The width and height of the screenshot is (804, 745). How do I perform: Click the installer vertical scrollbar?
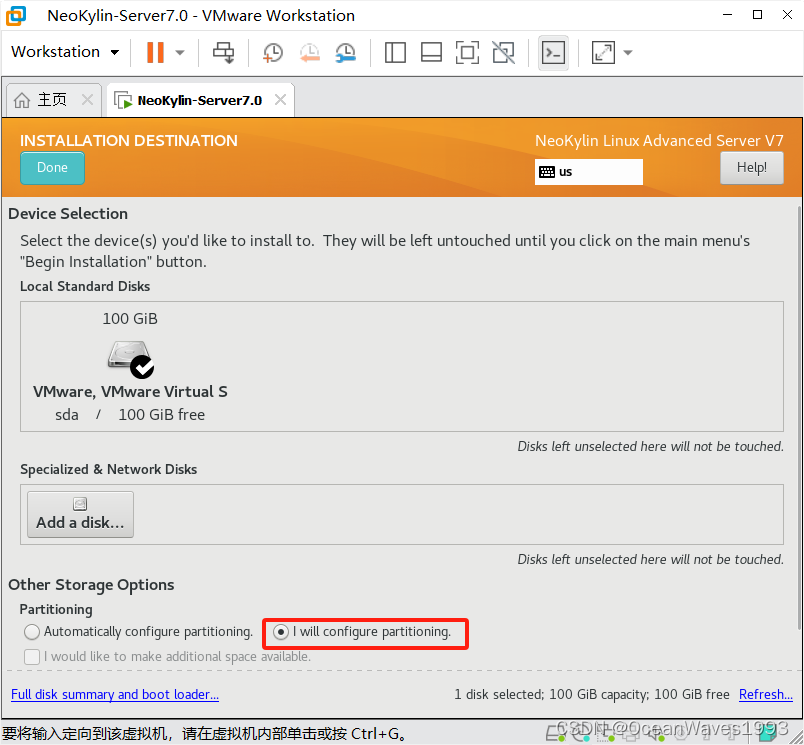click(800, 416)
